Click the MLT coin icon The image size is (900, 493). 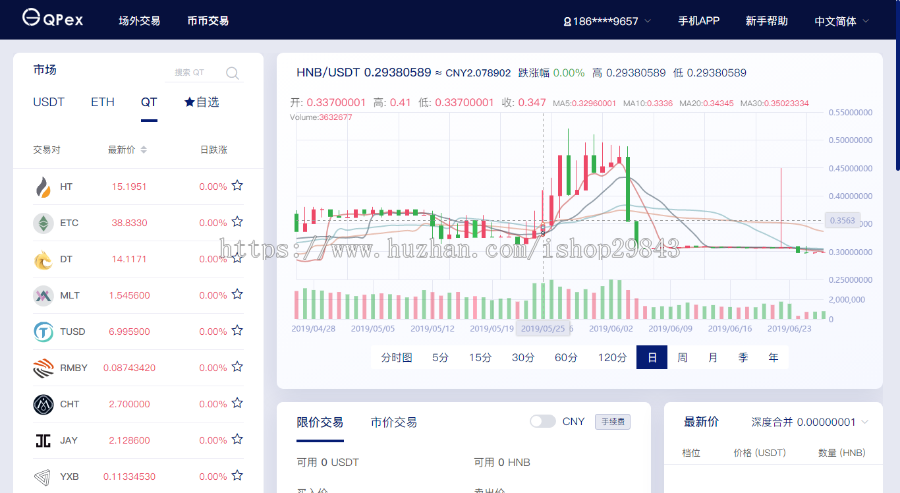point(43,296)
